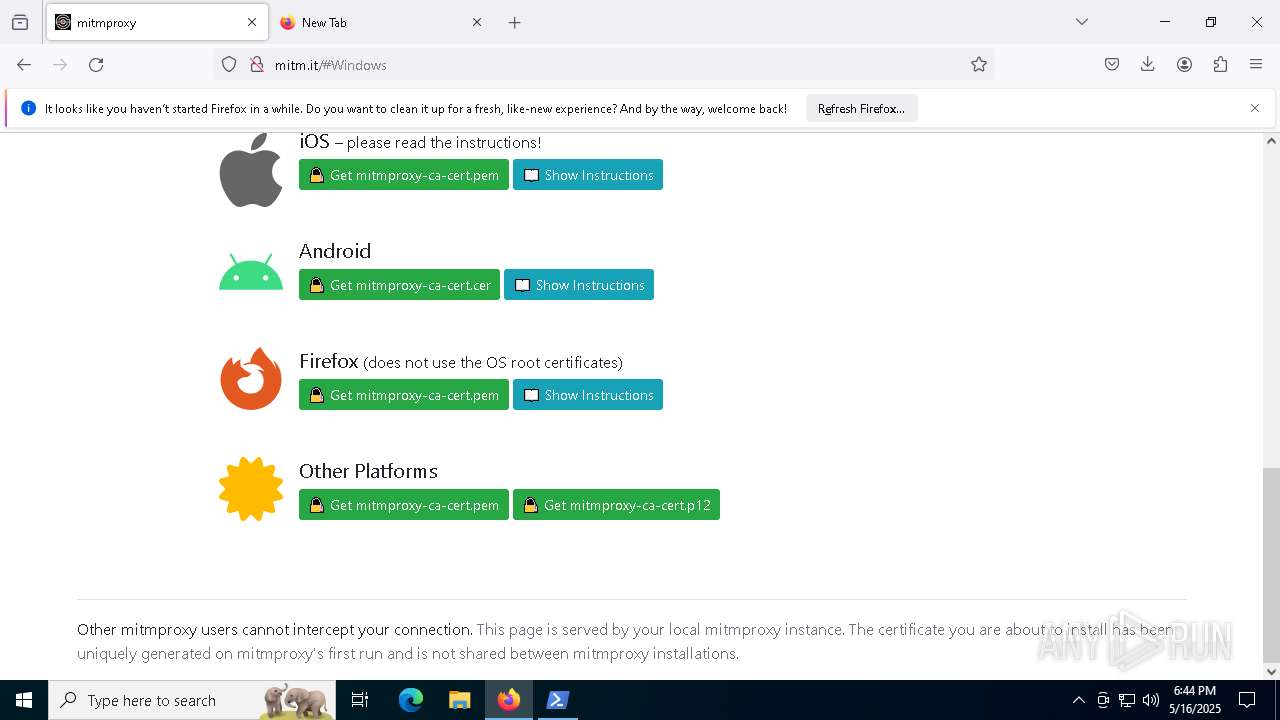Download Android mitmproxy-ca-cert.cer
1280x720 pixels.
[x=399, y=285]
